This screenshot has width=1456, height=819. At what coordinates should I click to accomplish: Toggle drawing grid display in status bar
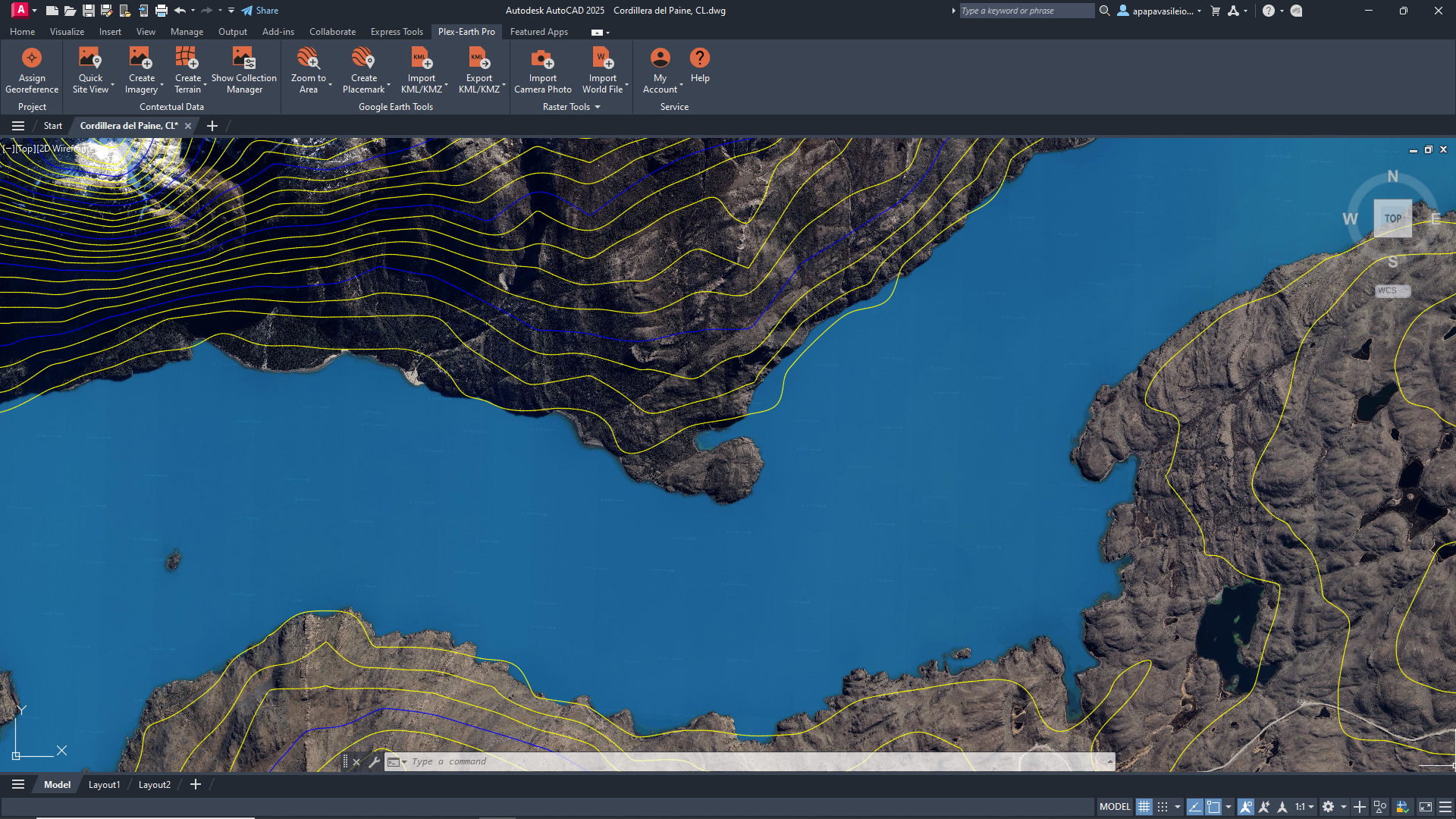(1144, 807)
